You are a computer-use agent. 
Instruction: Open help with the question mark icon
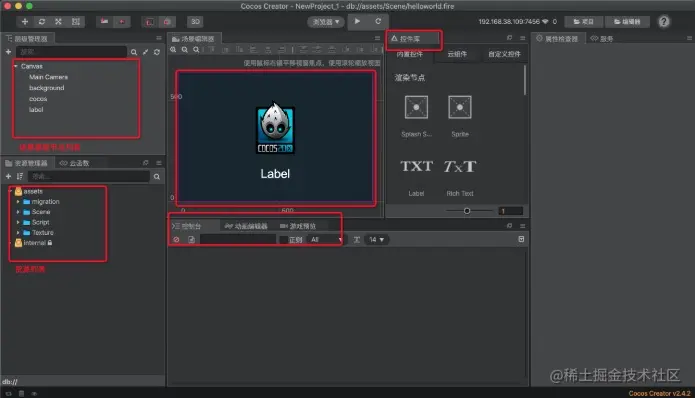pyautogui.click(x=664, y=22)
